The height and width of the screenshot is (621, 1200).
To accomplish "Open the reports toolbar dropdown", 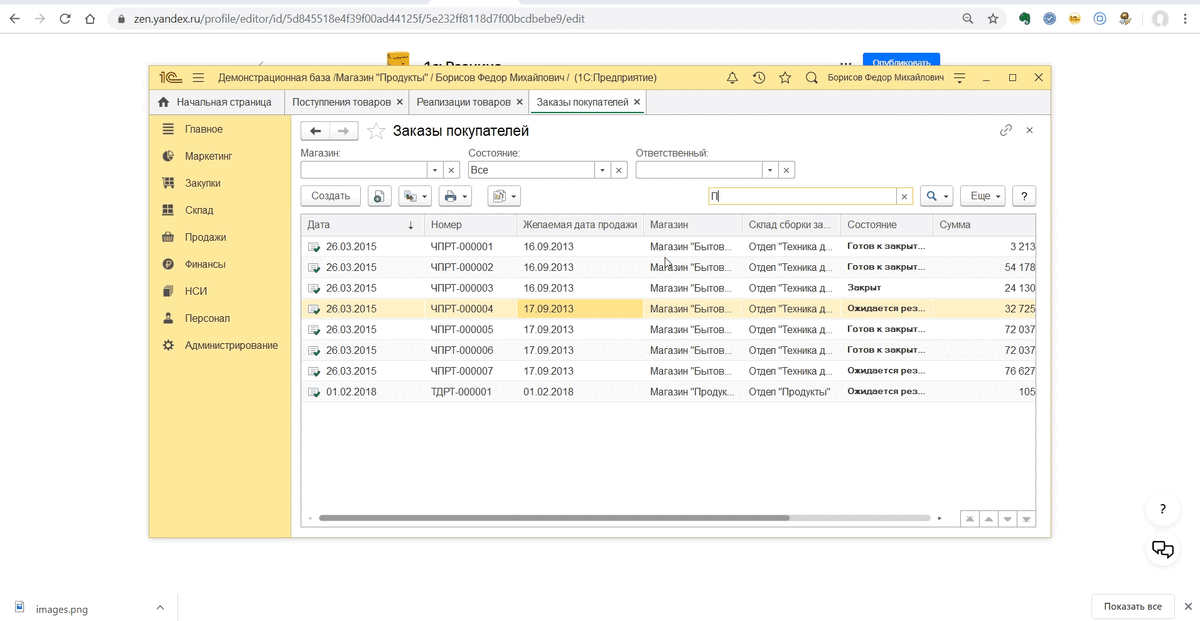I will (x=504, y=196).
